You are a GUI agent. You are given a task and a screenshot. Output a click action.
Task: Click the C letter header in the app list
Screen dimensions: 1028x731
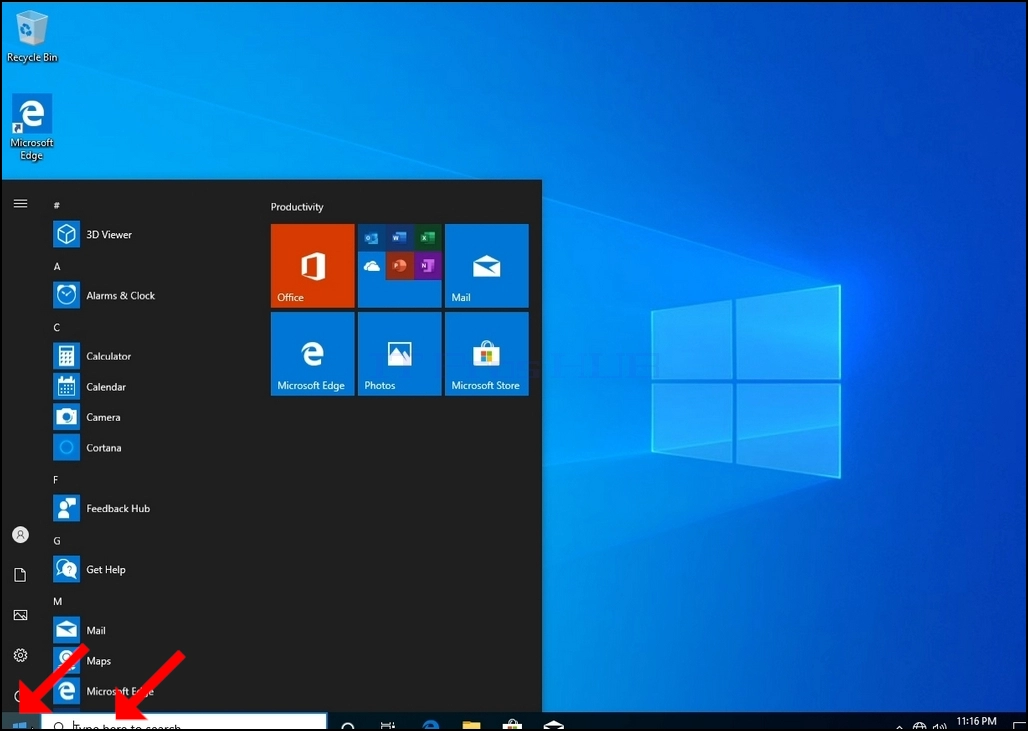(x=56, y=327)
